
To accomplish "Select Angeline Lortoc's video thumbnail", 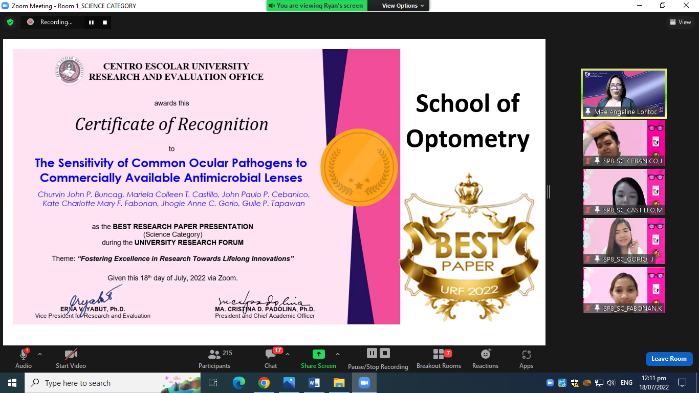I will point(624,94).
